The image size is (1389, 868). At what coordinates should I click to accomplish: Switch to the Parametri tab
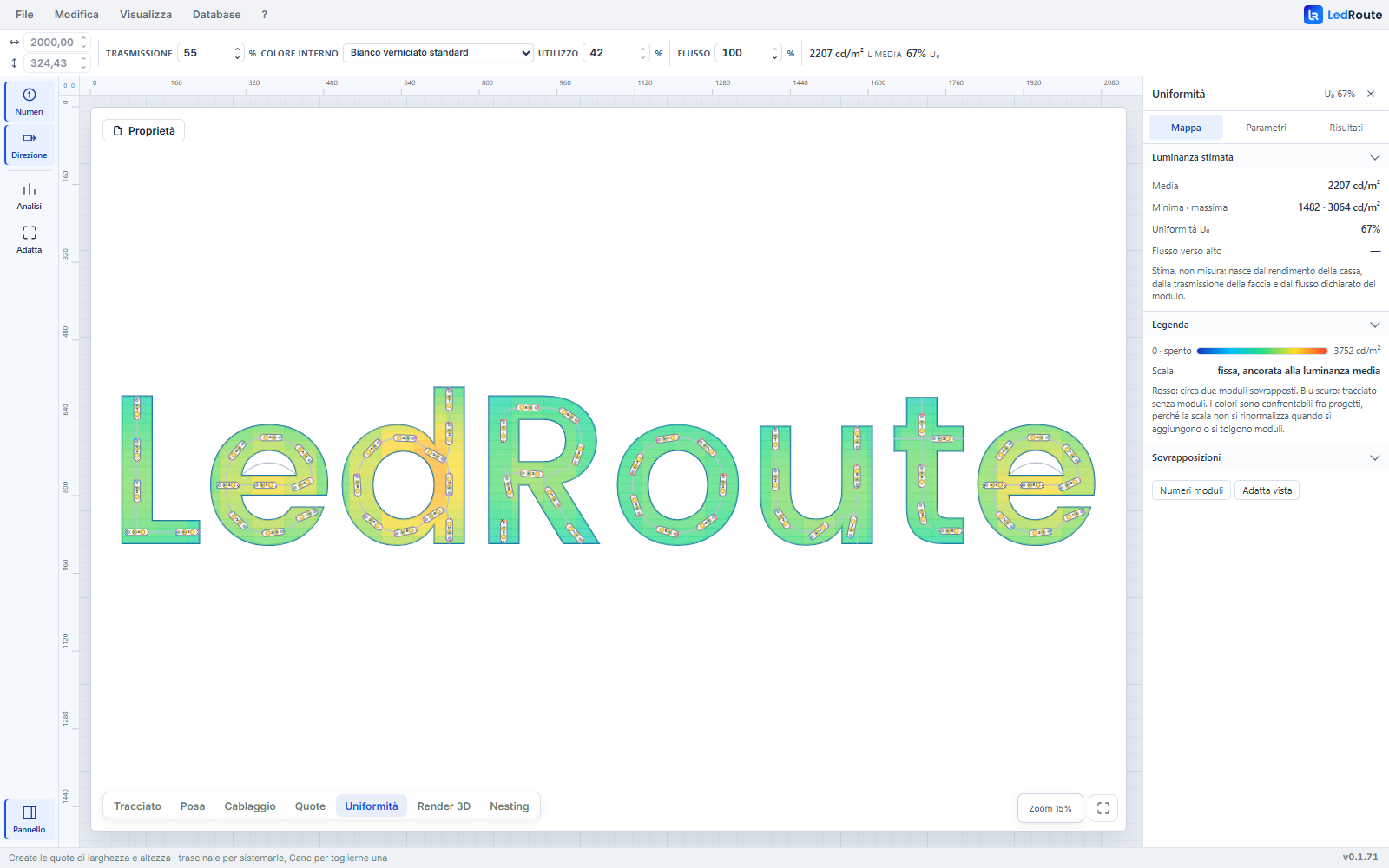click(x=1266, y=128)
